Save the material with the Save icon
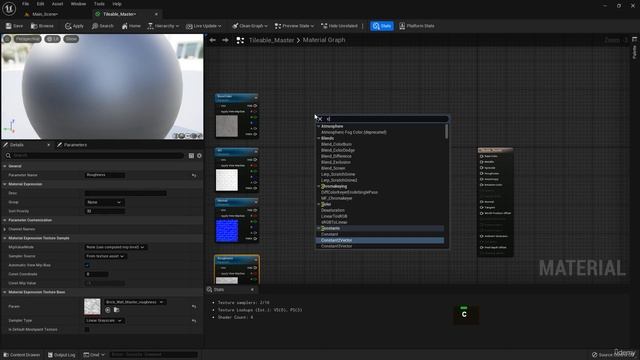The width and height of the screenshot is (640, 360). tap(14, 26)
